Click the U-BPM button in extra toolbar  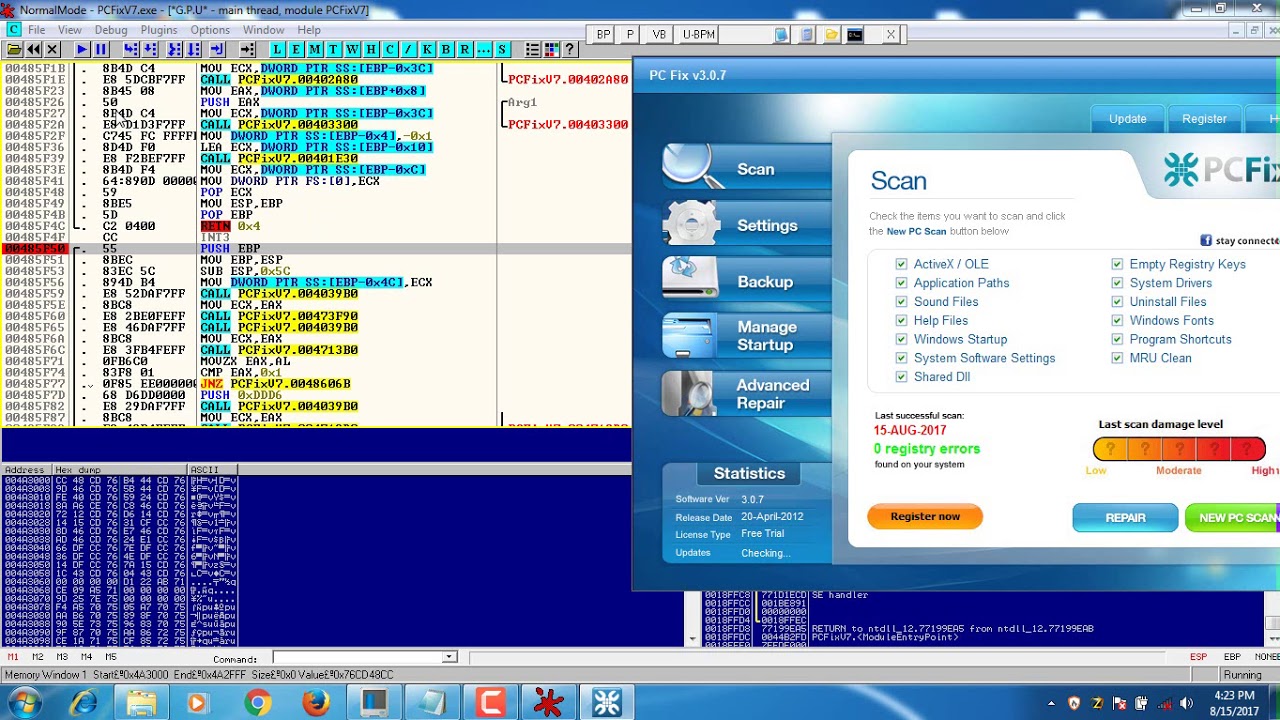point(698,34)
